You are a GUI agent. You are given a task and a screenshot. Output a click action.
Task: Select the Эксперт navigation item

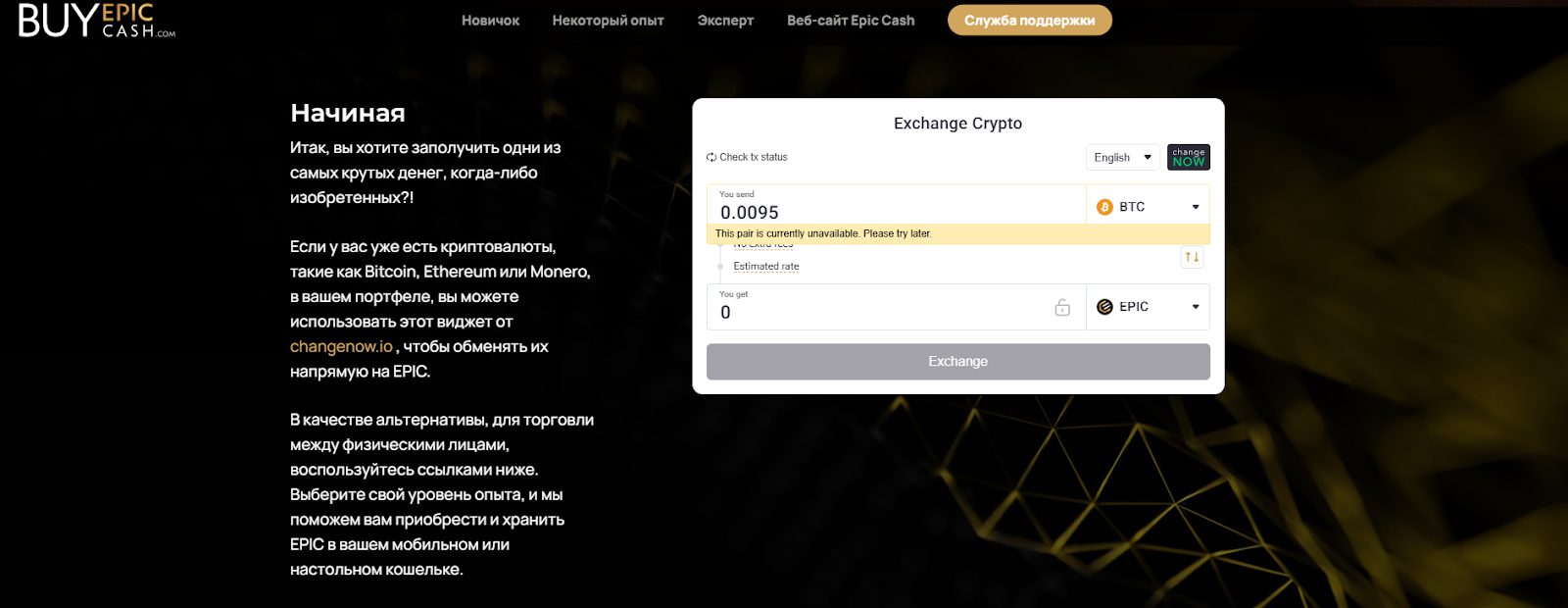[725, 21]
